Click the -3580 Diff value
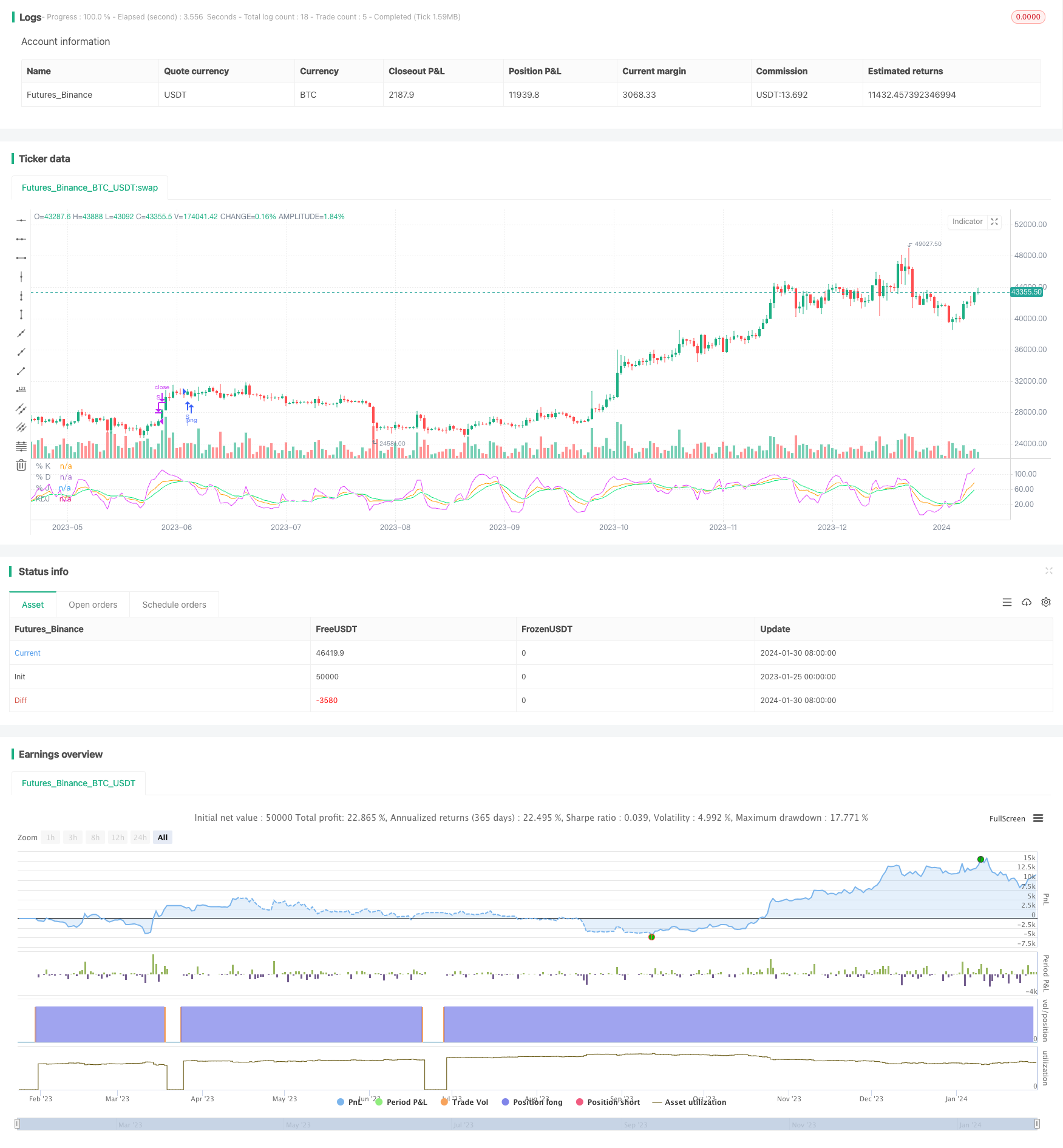Screen dimensions: 1063x1148 (x=327, y=701)
